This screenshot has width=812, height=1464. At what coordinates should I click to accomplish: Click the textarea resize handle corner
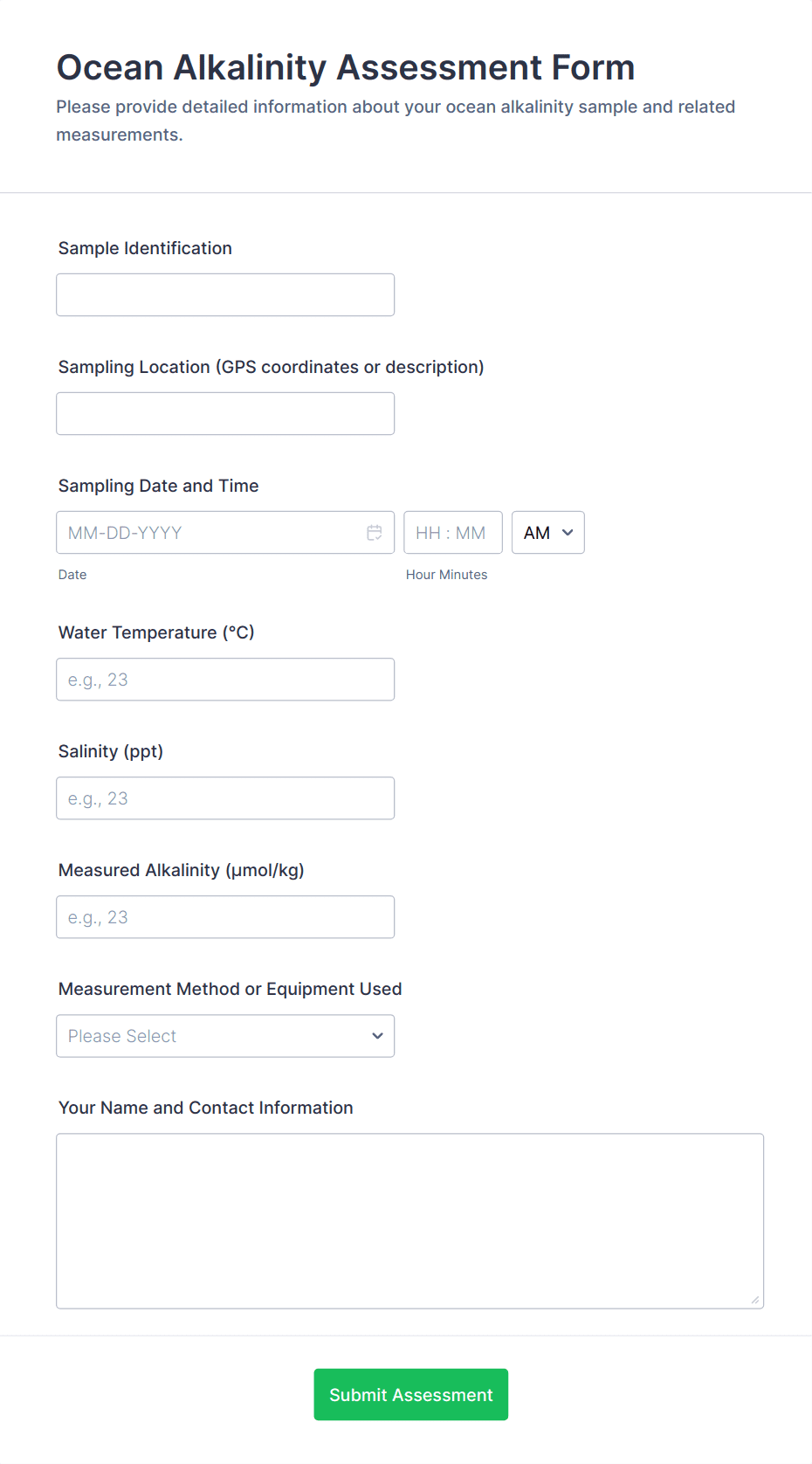click(x=754, y=1300)
